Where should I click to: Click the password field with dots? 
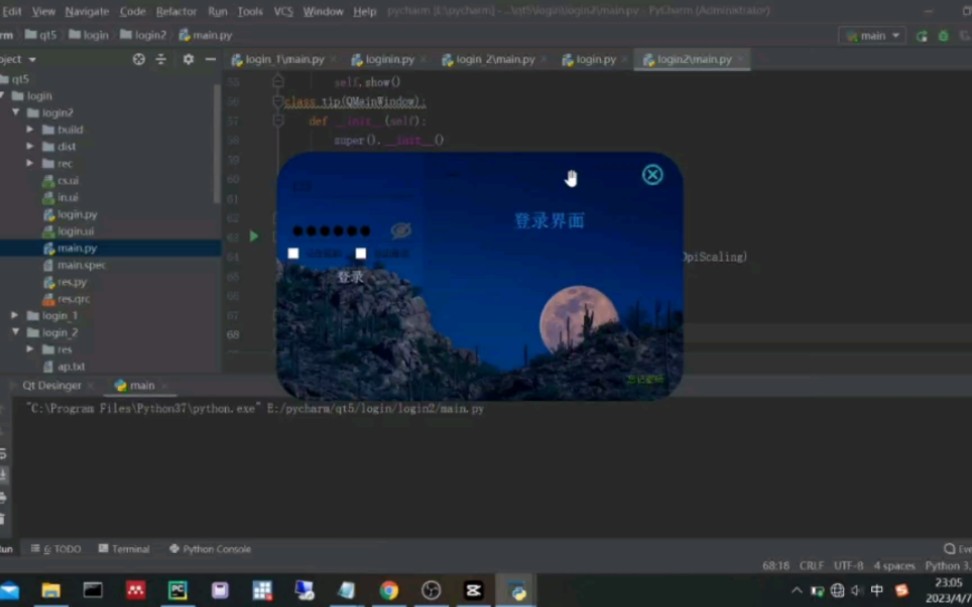pyautogui.click(x=332, y=231)
